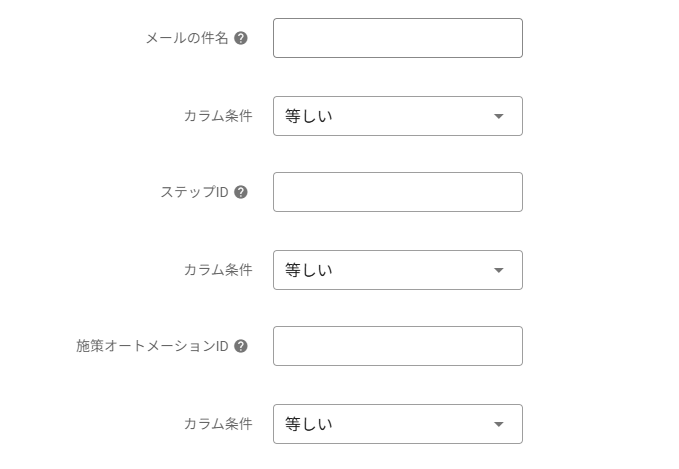Focus the メールの件名 text field
The width and height of the screenshot is (679, 469).
pyautogui.click(x=397, y=38)
